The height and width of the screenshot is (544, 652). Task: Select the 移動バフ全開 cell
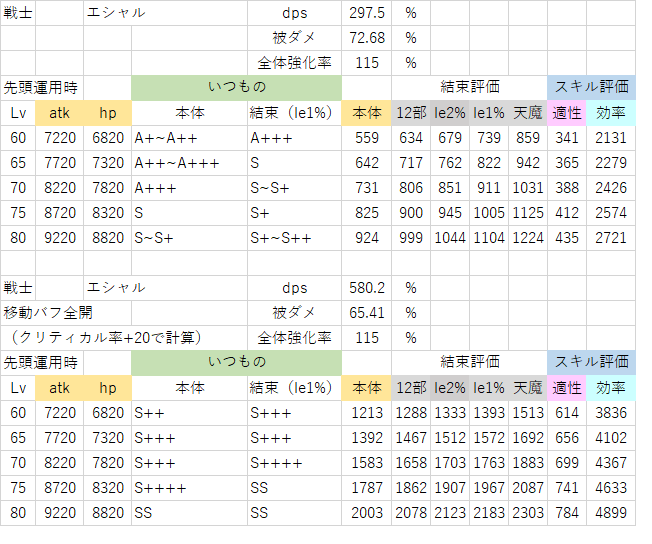point(66,313)
